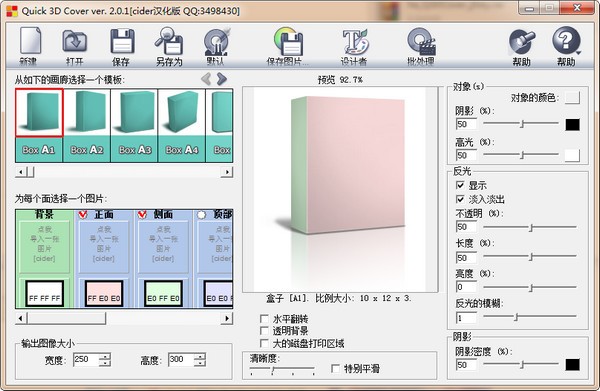Click 不透明 percent input field
Viewport: 600px width, 391px height.
(x=466, y=227)
